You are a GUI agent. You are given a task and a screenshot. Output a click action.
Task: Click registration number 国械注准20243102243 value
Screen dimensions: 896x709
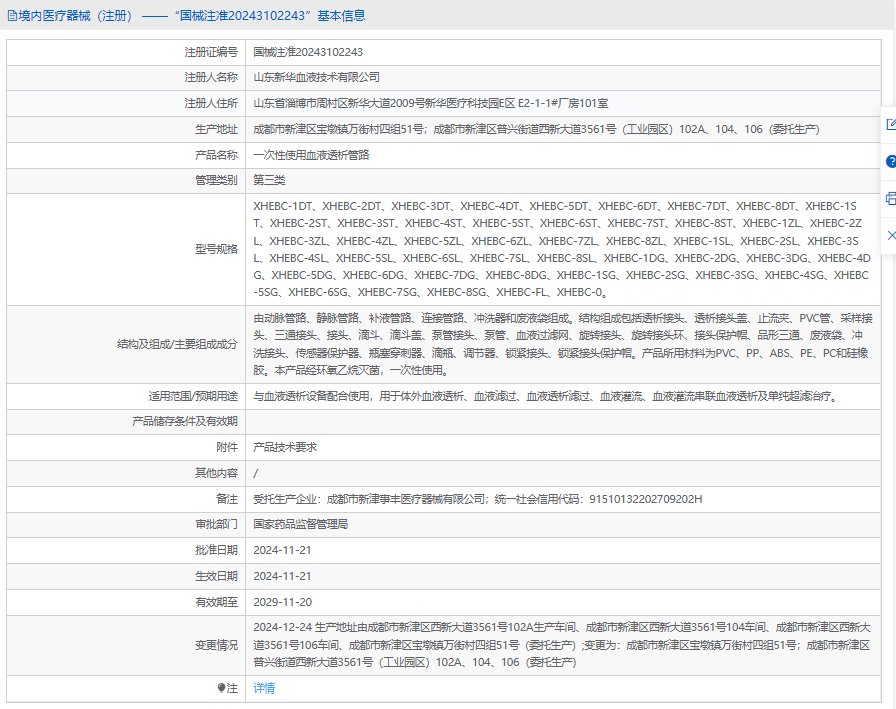308,51
